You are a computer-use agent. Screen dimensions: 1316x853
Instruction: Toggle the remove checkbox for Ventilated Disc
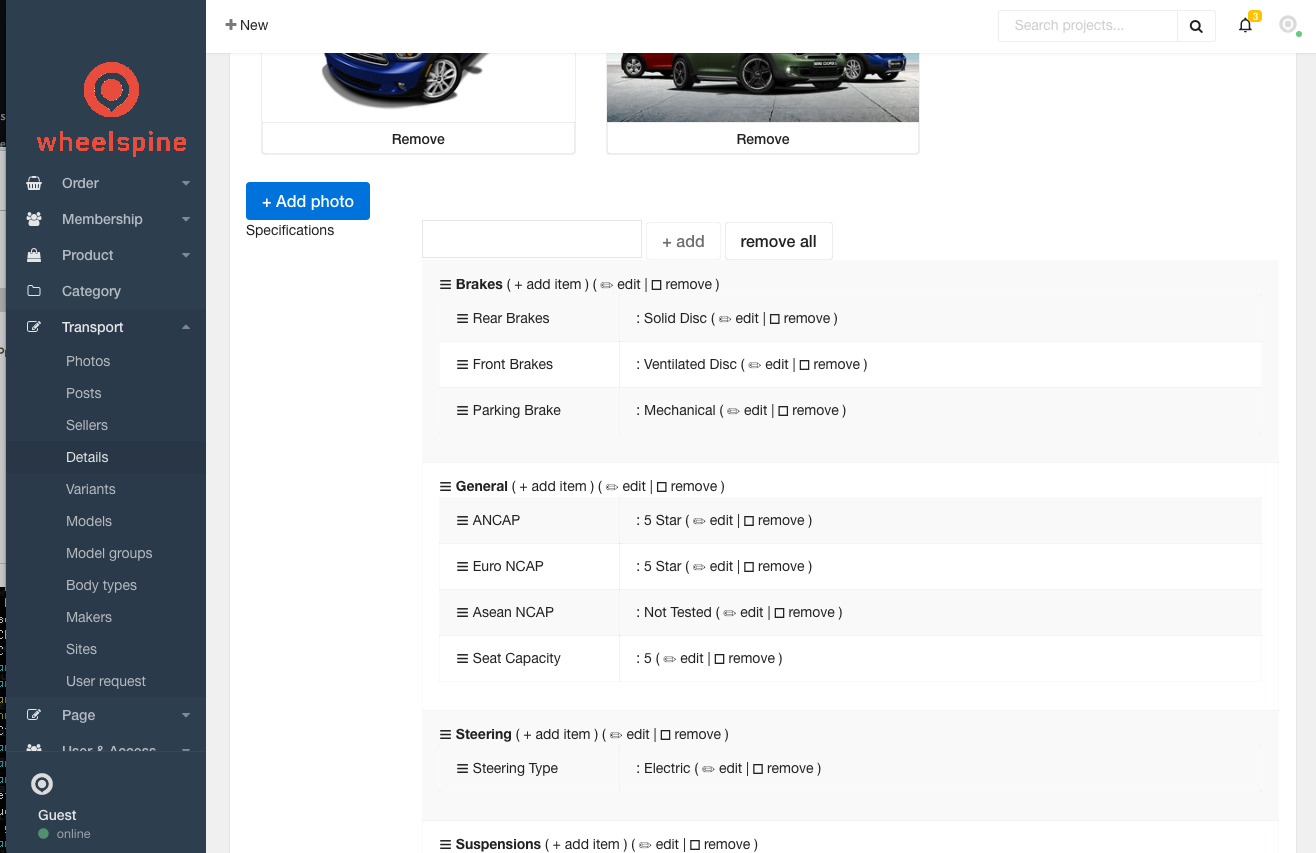pos(805,365)
